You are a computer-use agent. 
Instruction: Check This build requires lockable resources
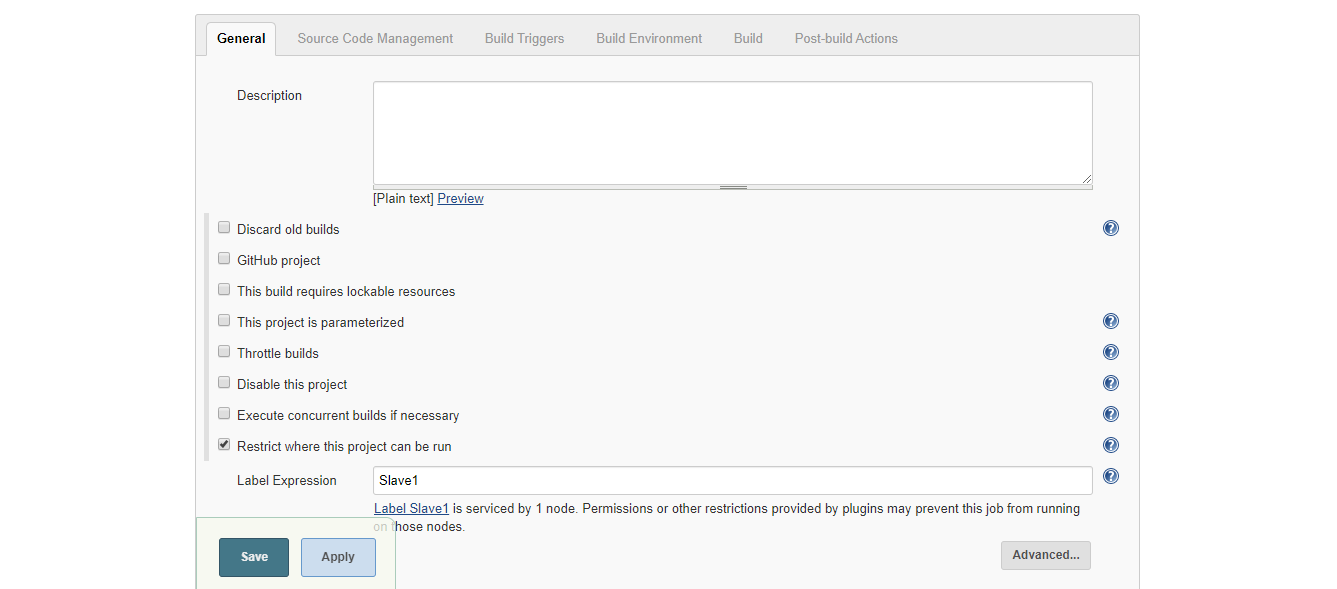point(224,290)
